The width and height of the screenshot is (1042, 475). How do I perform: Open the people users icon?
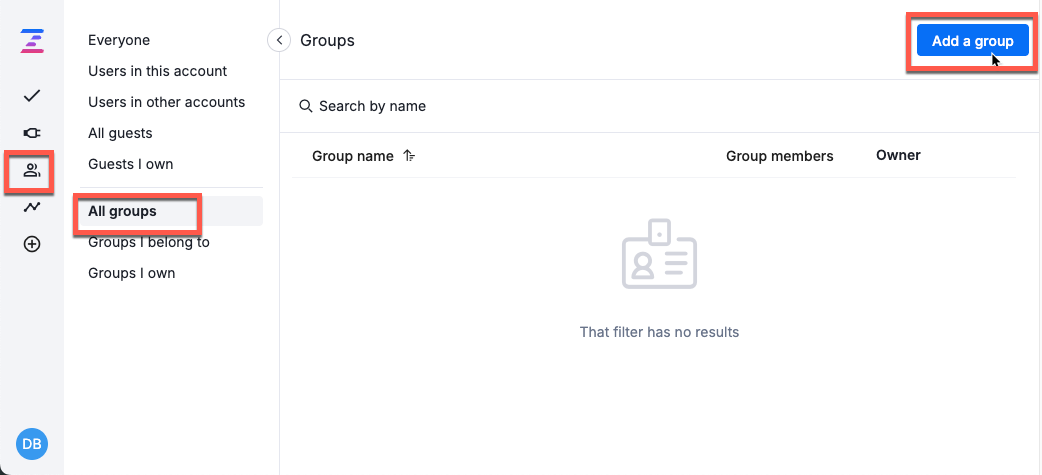[x=32, y=171]
